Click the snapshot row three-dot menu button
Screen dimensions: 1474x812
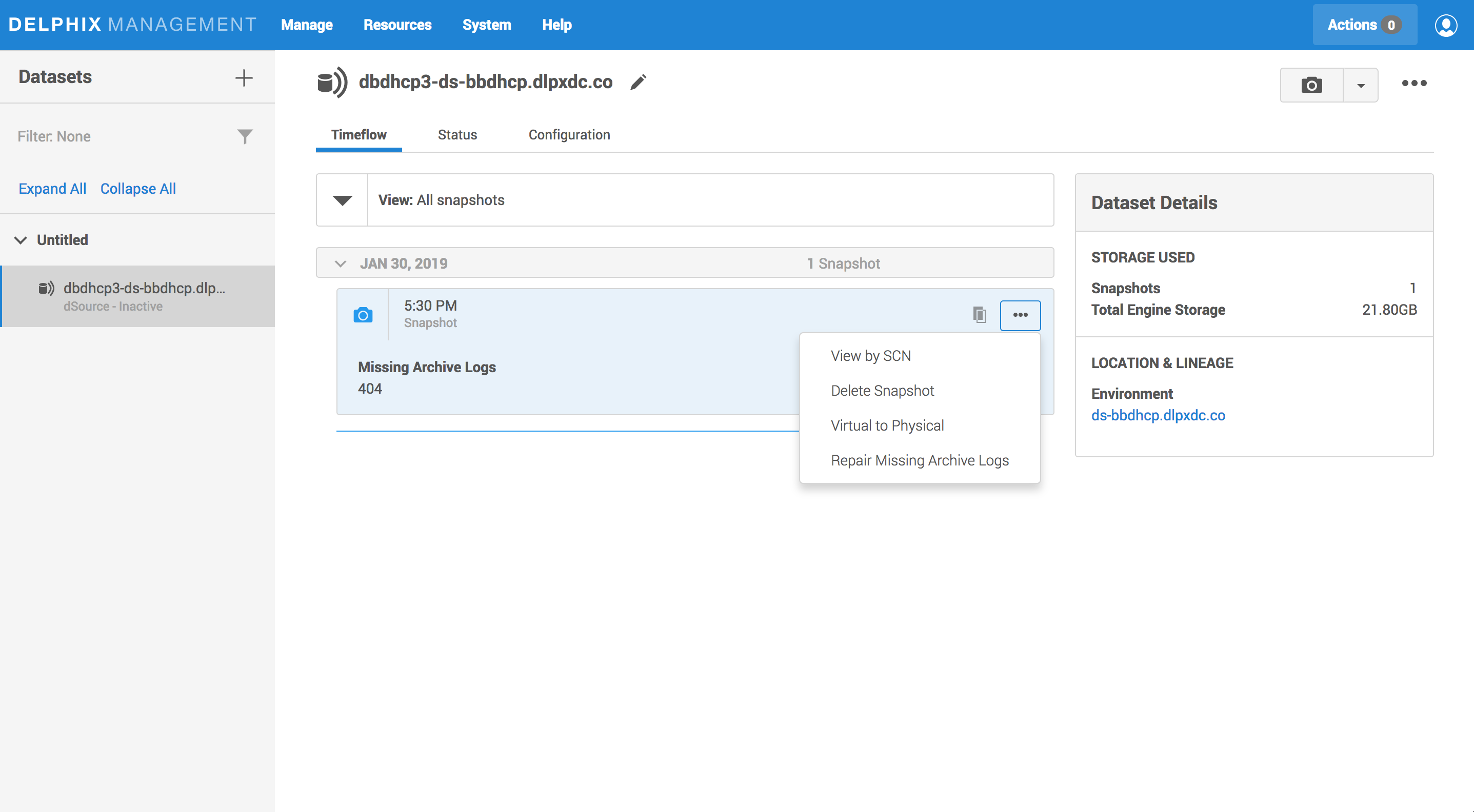click(x=1020, y=315)
